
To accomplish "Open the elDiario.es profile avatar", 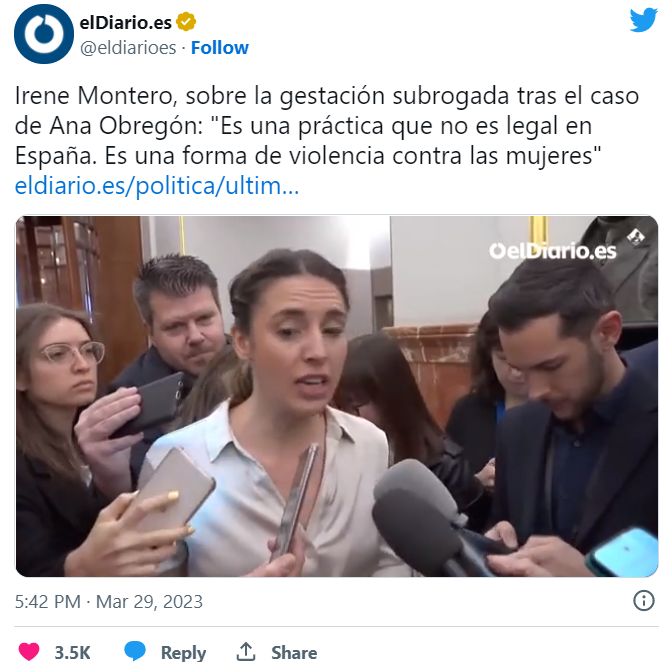I will [44, 34].
